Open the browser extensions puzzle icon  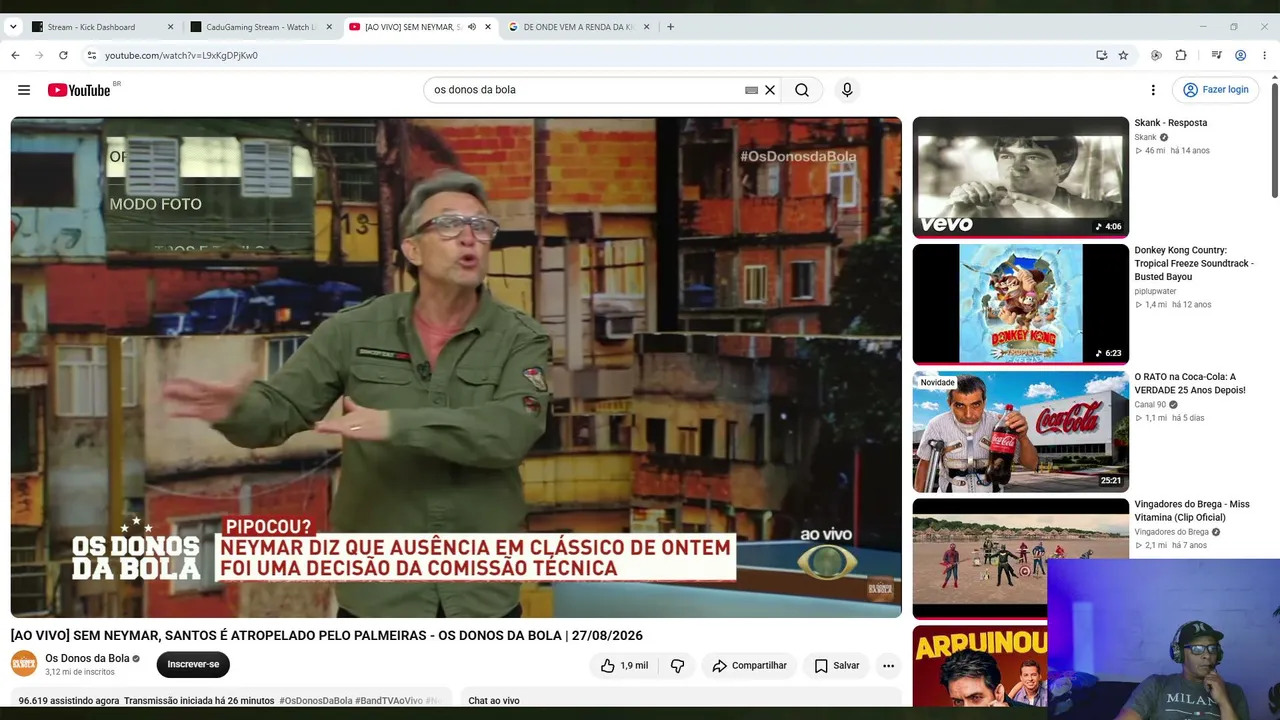click(1181, 55)
